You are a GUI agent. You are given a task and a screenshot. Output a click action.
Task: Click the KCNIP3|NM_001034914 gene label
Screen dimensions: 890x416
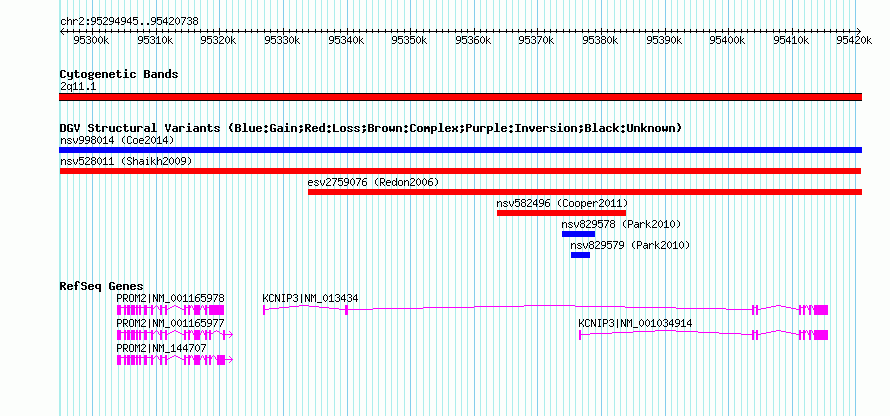coord(635,323)
